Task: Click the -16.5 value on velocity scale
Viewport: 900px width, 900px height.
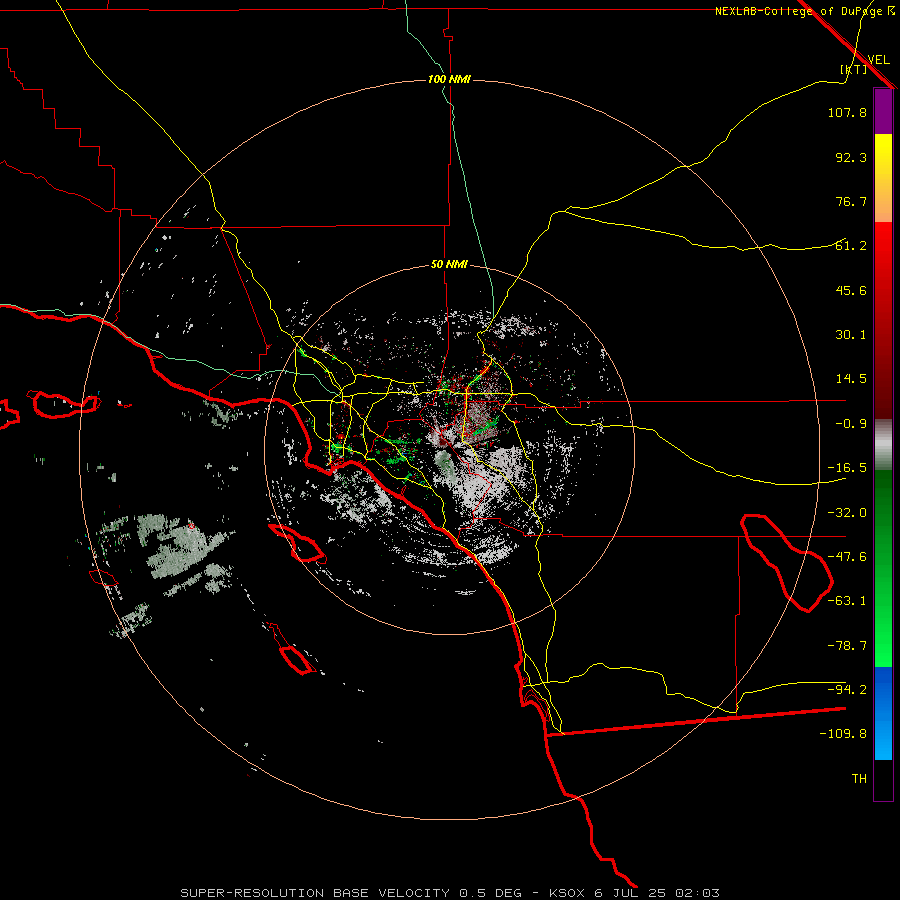Action: 847,468
